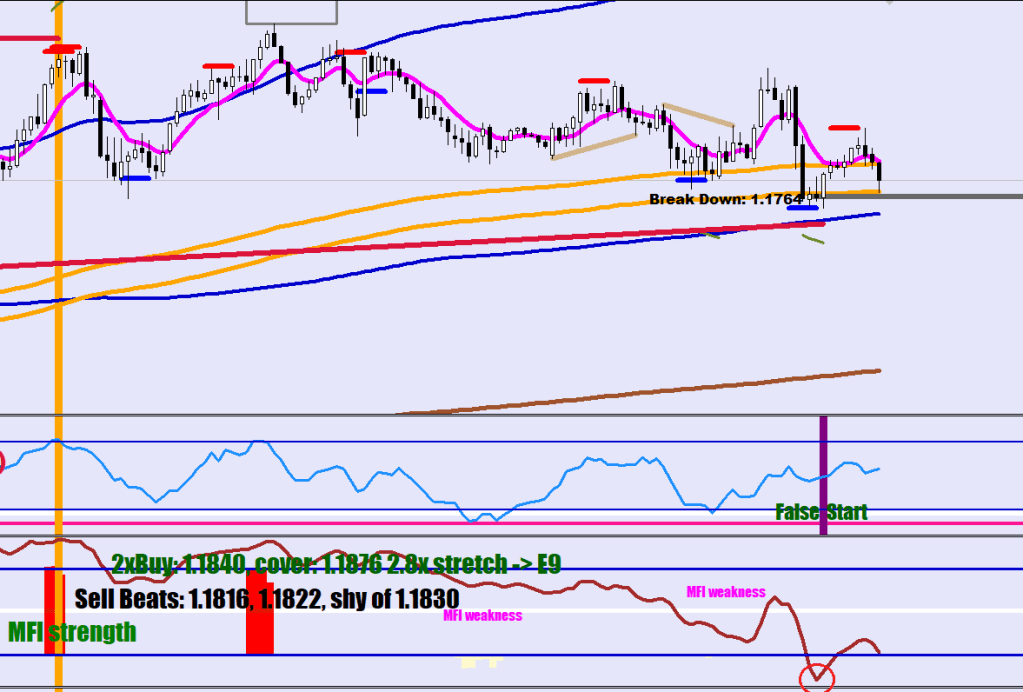Click the red circle at the MFI low

pos(817,677)
